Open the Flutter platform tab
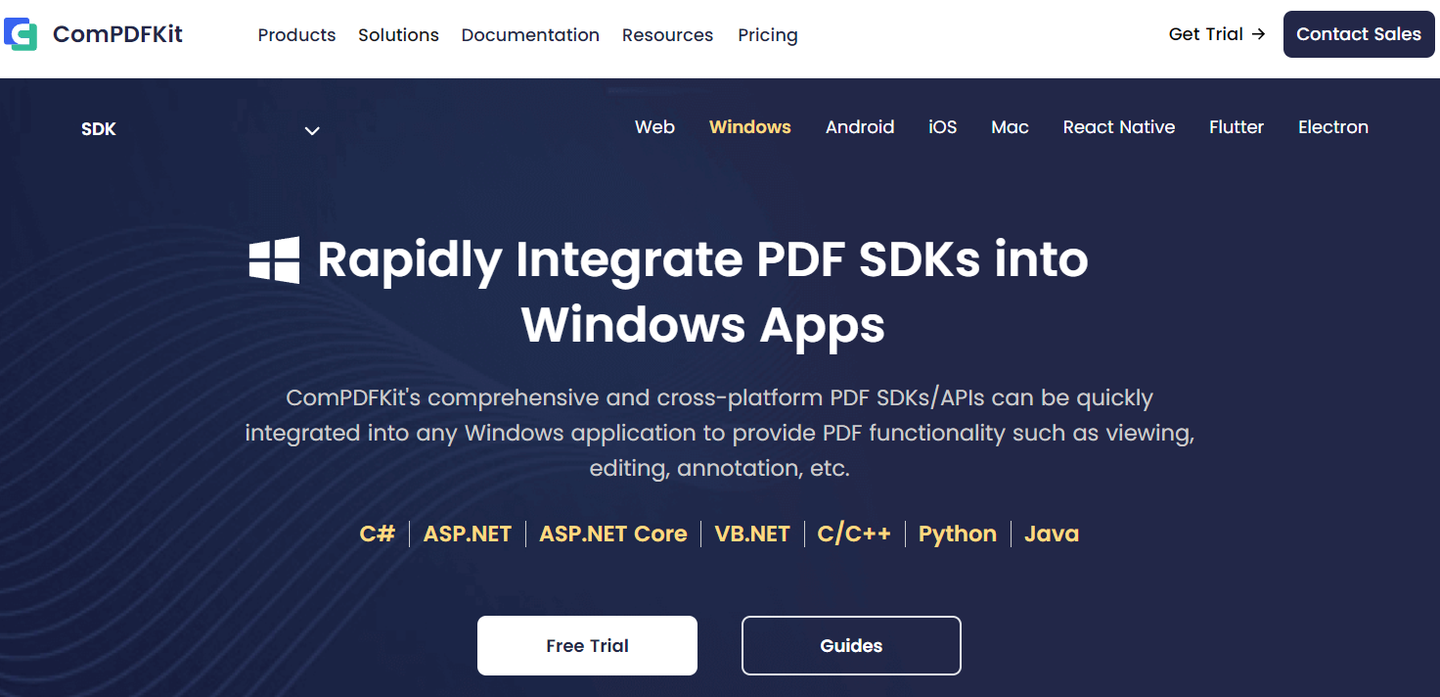1440x697 pixels. click(x=1236, y=127)
